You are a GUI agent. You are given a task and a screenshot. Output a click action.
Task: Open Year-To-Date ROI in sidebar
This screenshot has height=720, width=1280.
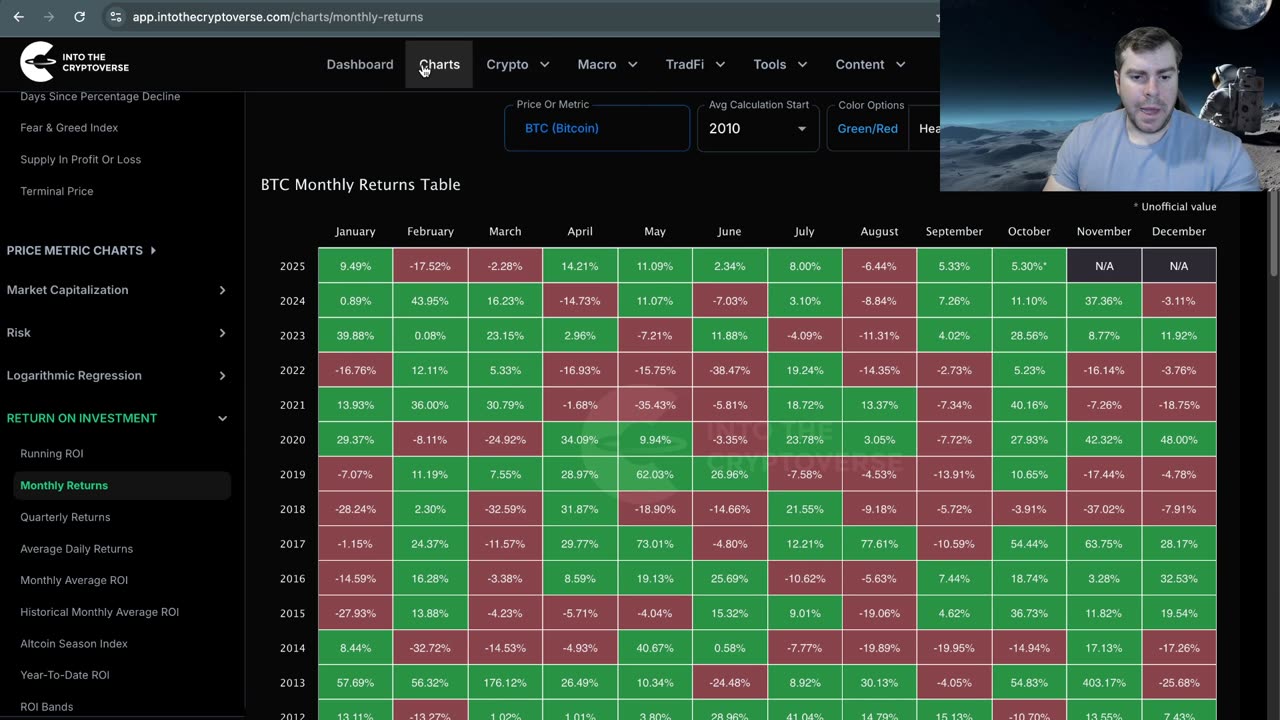pyautogui.click(x=65, y=675)
